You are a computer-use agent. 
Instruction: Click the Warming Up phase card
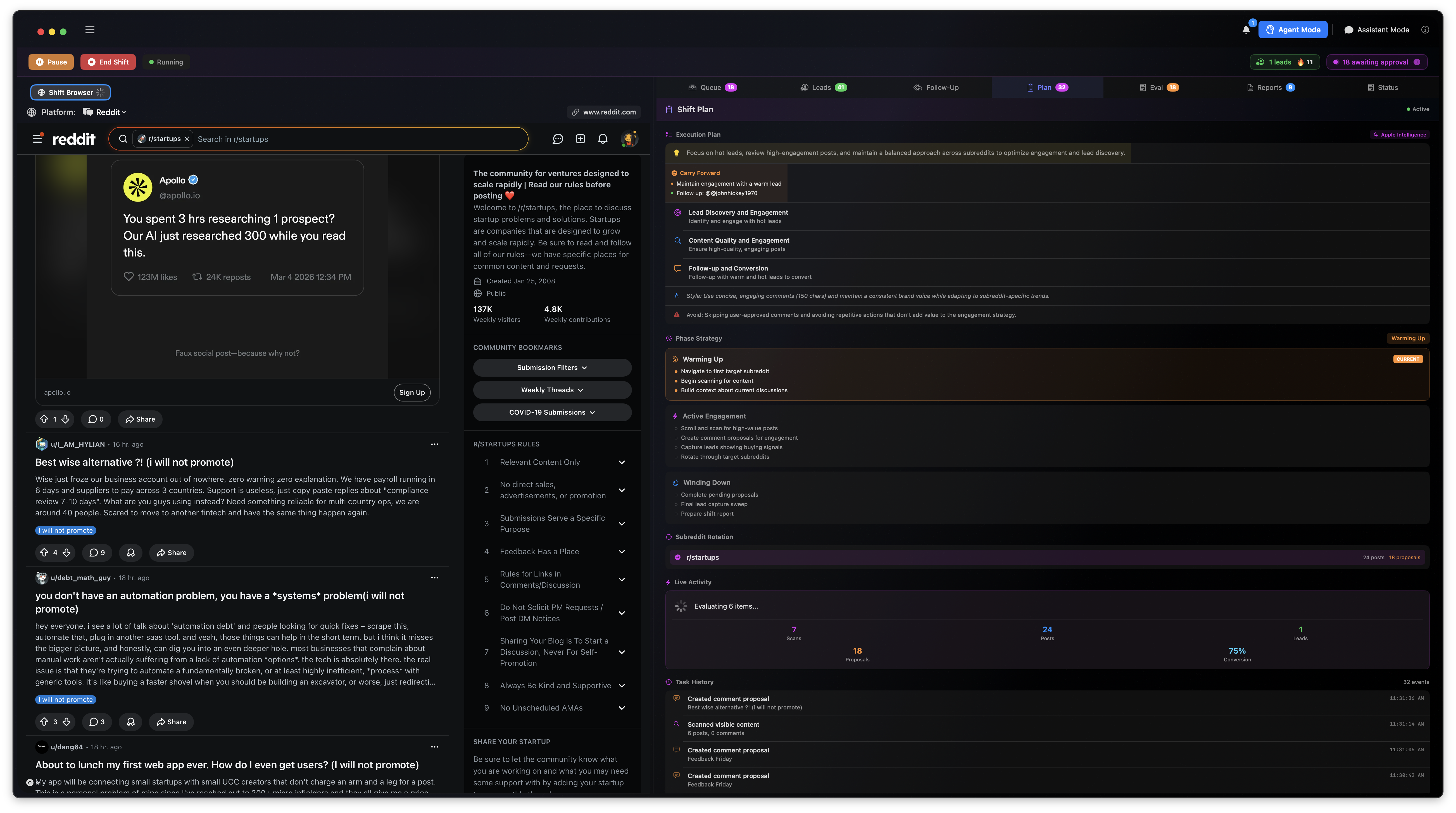1047,375
